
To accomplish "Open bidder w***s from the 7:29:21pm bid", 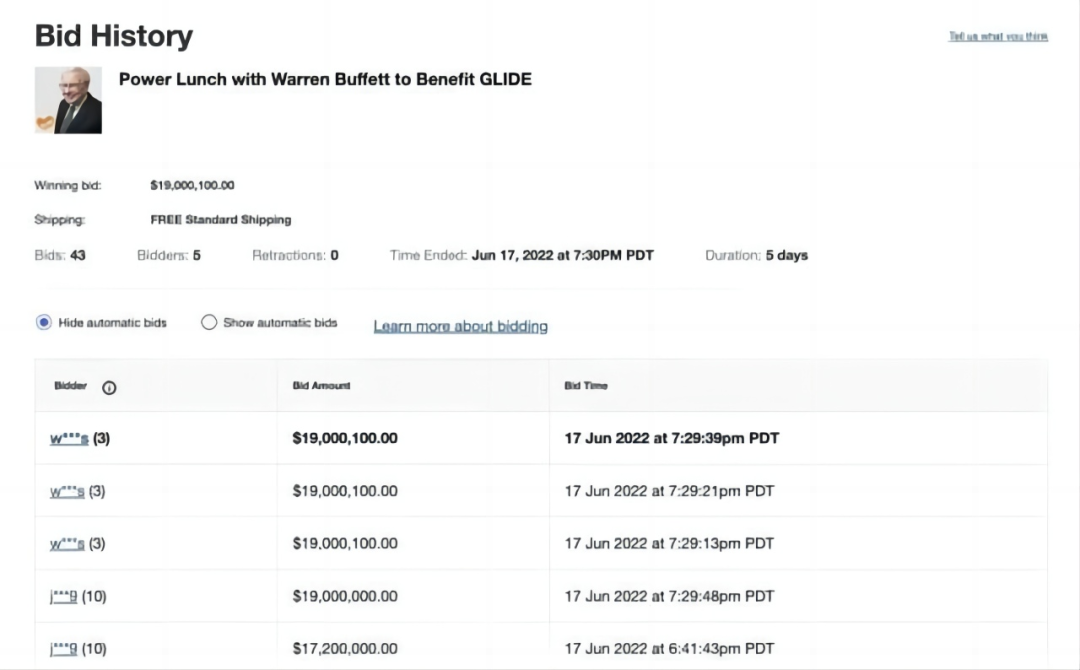I will click(68, 491).
